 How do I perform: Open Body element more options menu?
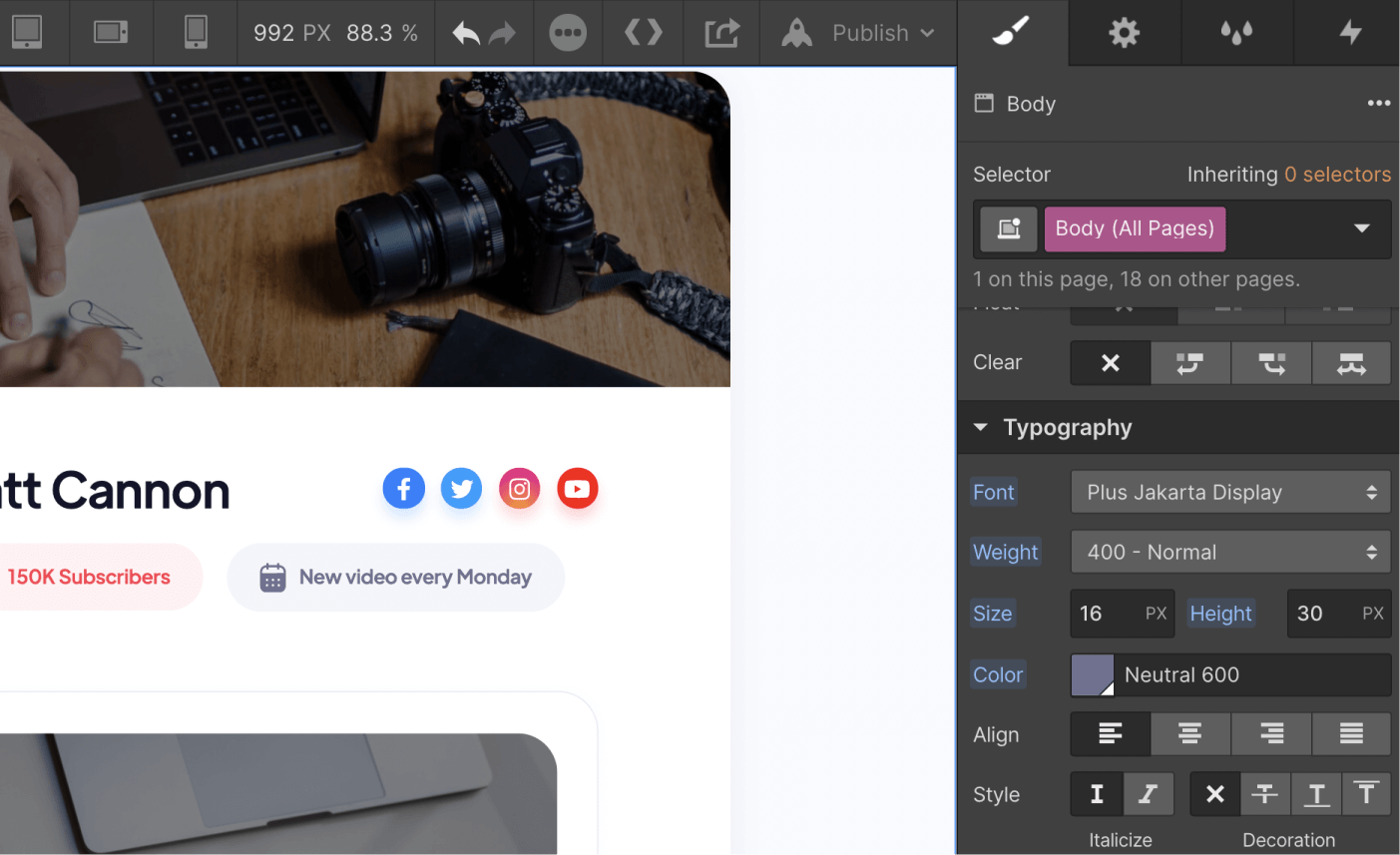pyautogui.click(x=1379, y=103)
